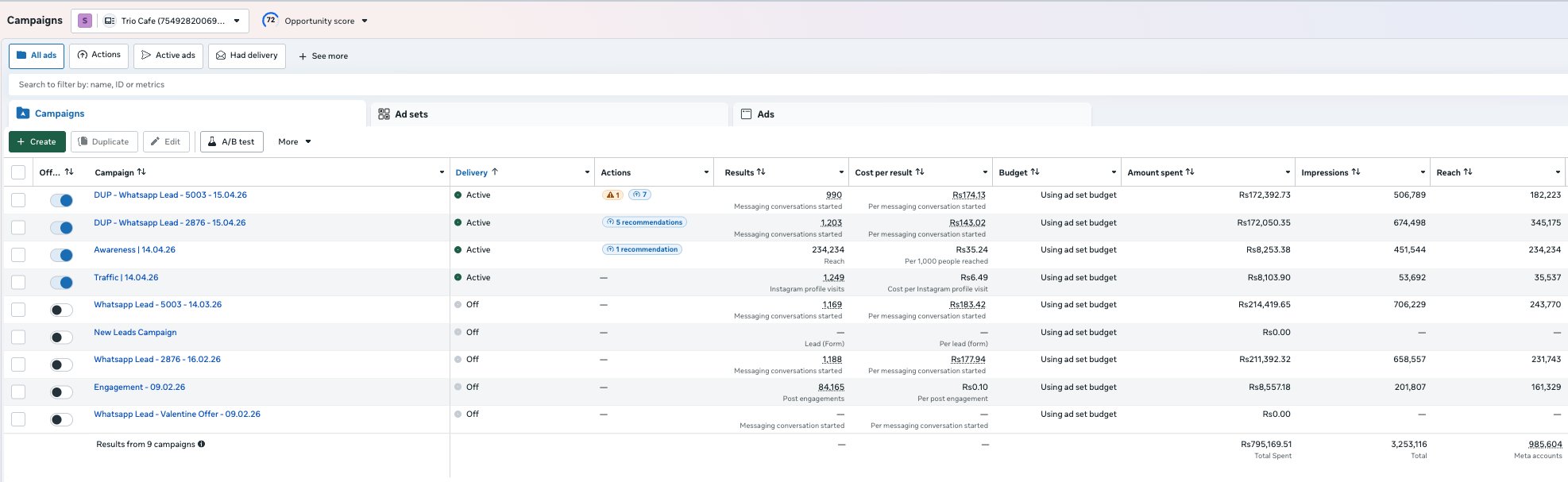Click the plus icon of See more
This screenshot has width=1568, height=482.
coord(303,56)
